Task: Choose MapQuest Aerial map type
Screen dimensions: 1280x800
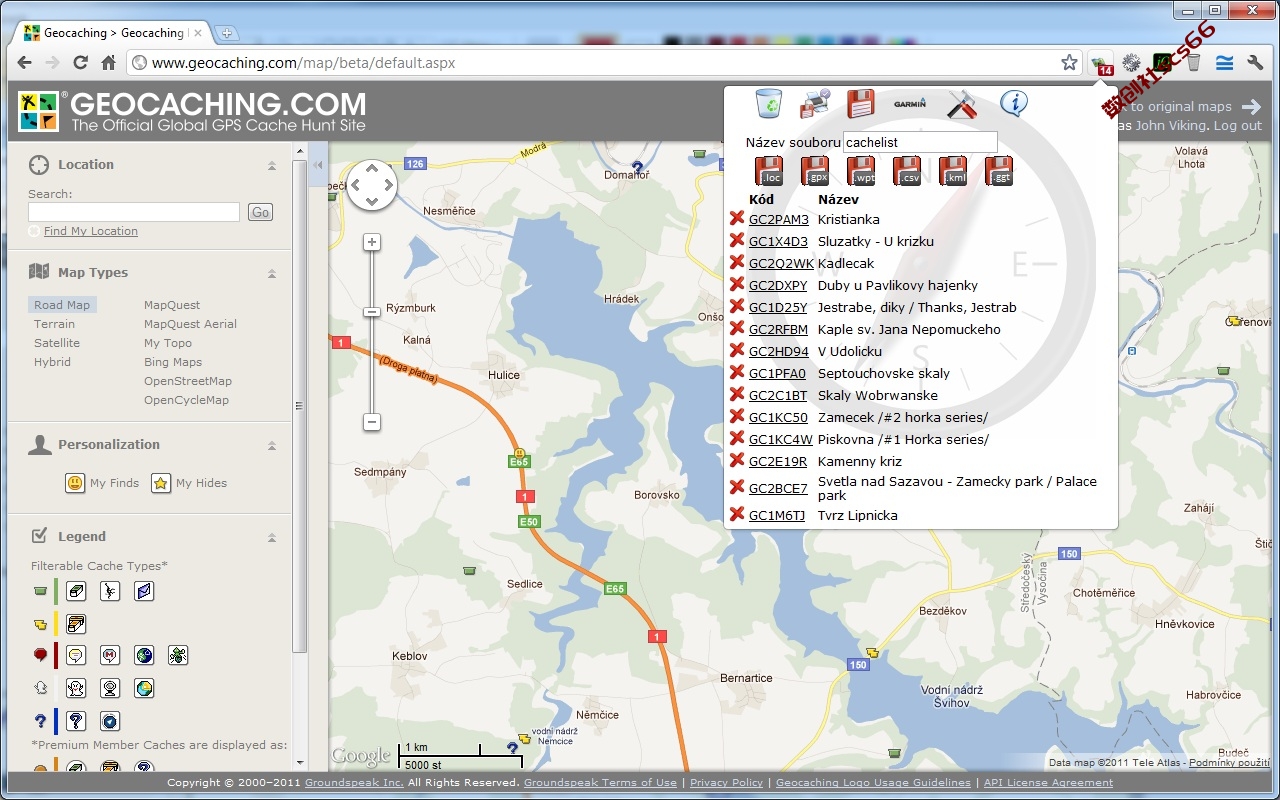Action: coord(190,324)
